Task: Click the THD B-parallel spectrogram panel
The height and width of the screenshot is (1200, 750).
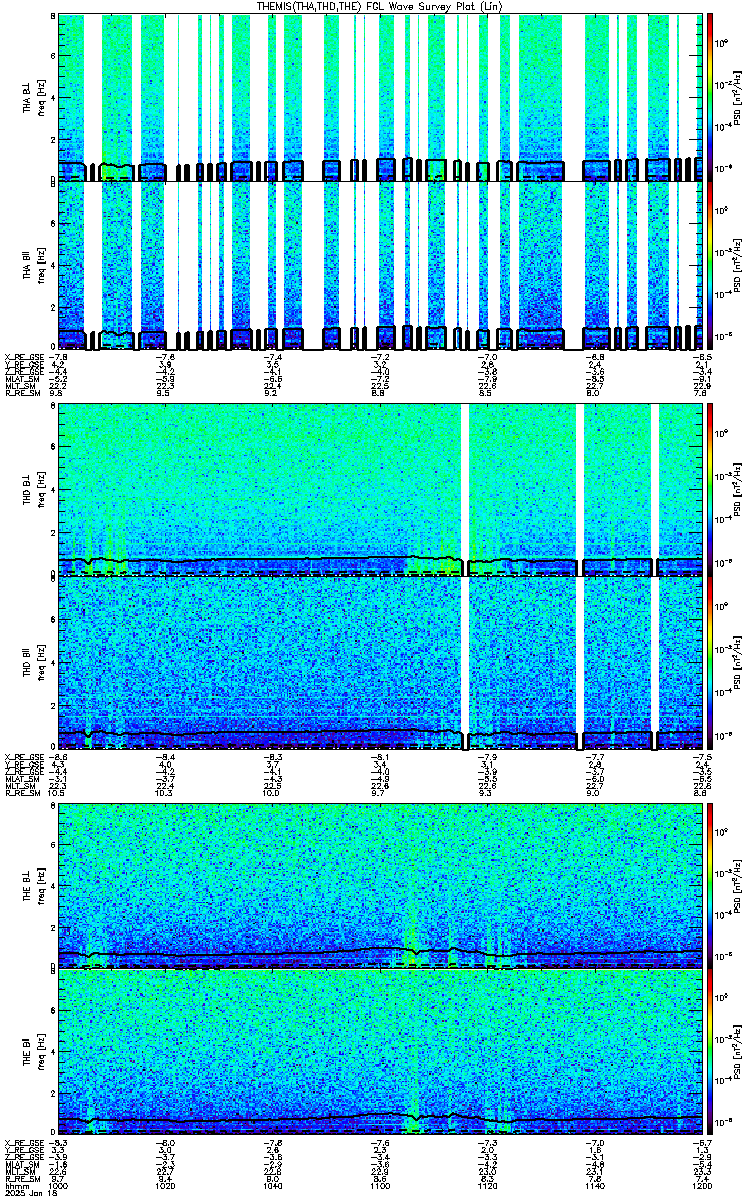Action: click(380, 663)
